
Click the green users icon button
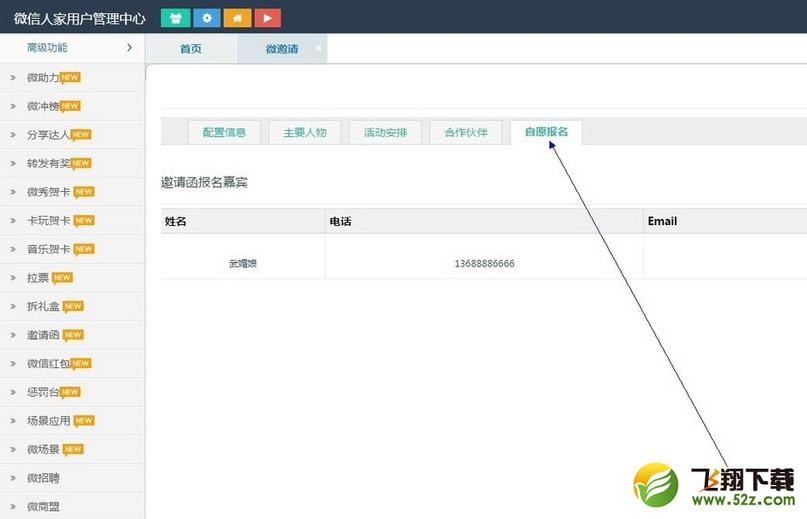pos(176,18)
